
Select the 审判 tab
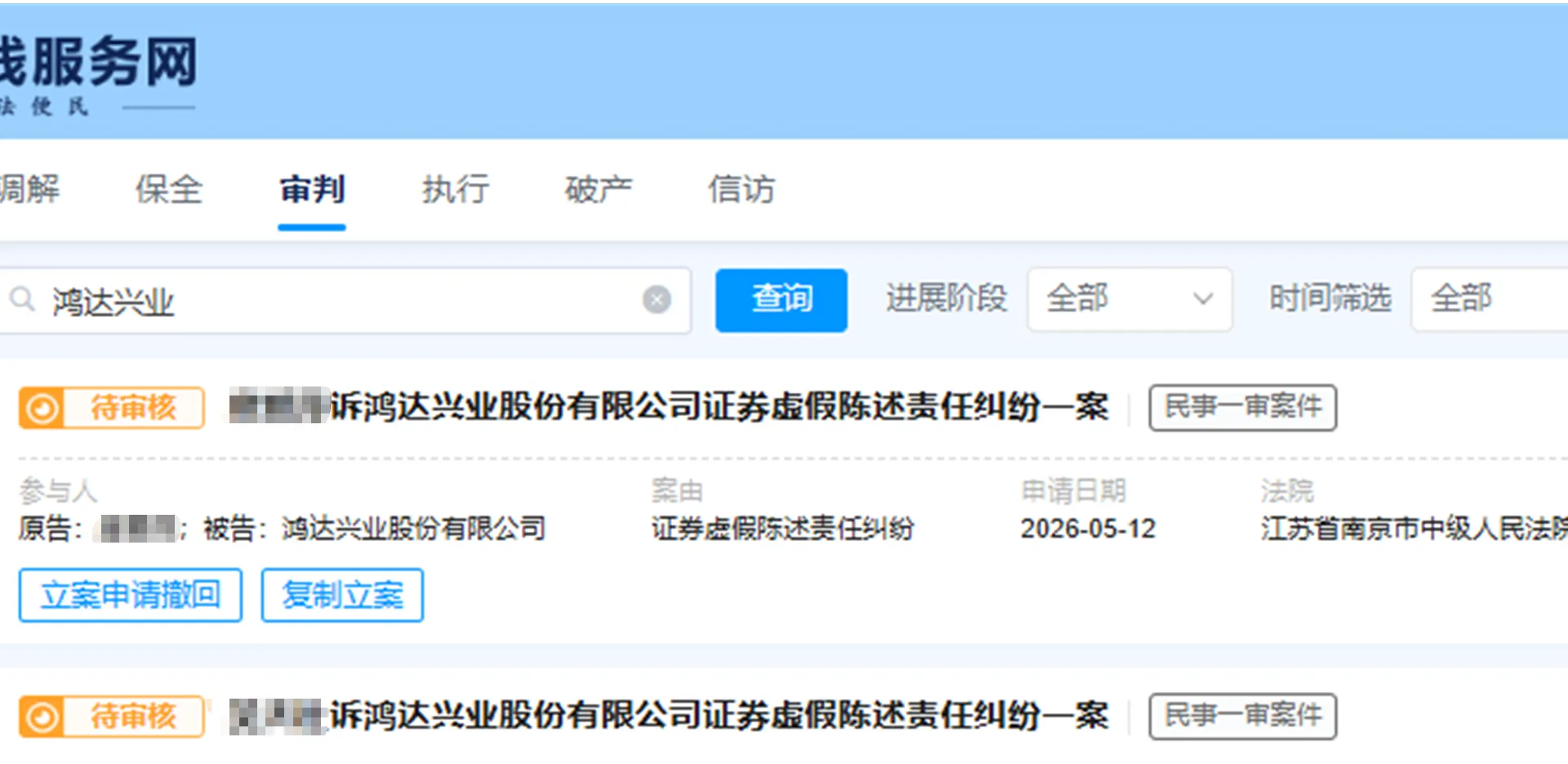click(x=312, y=190)
